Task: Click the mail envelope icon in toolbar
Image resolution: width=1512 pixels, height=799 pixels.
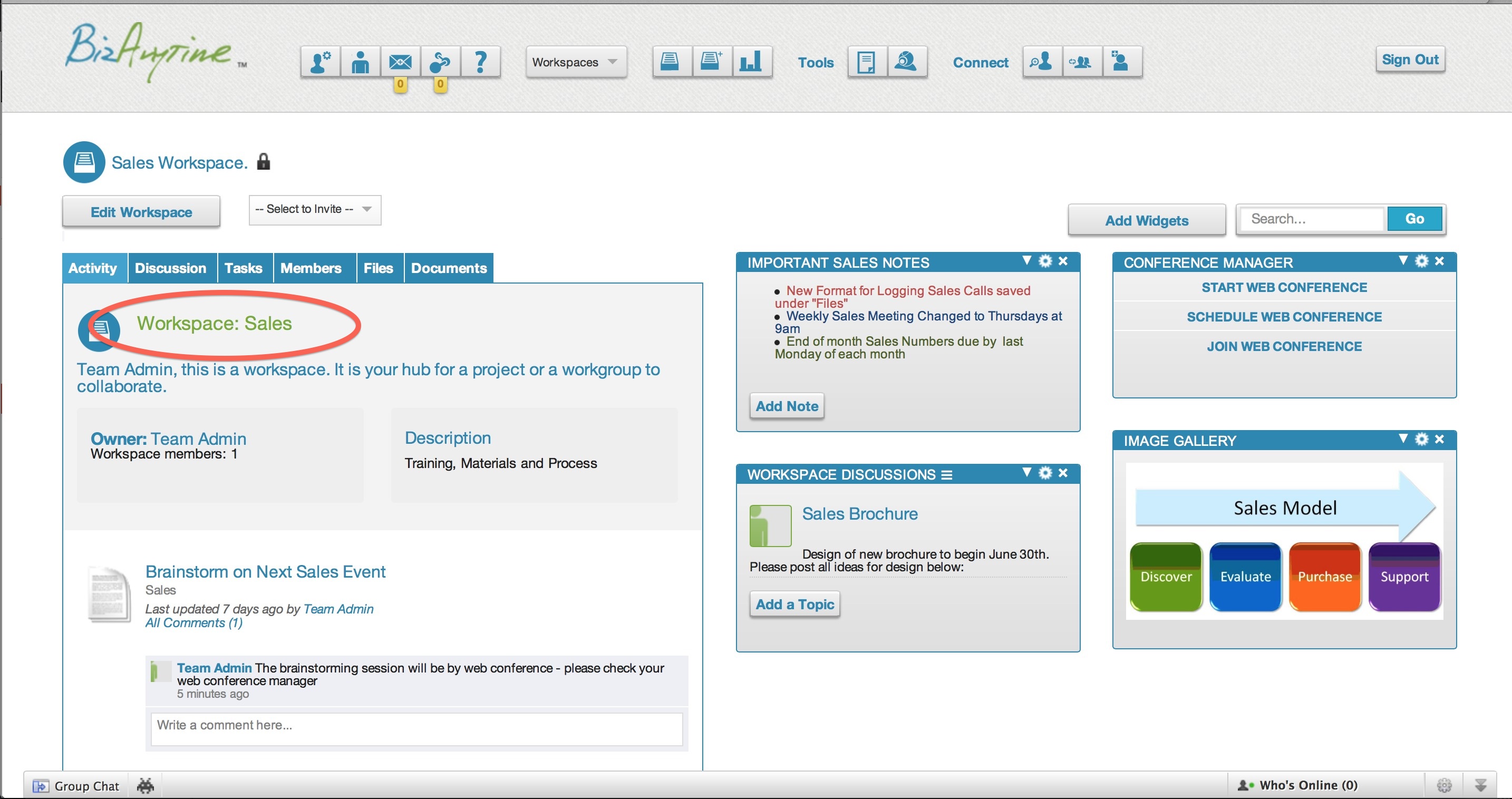Action: tap(400, 62)
